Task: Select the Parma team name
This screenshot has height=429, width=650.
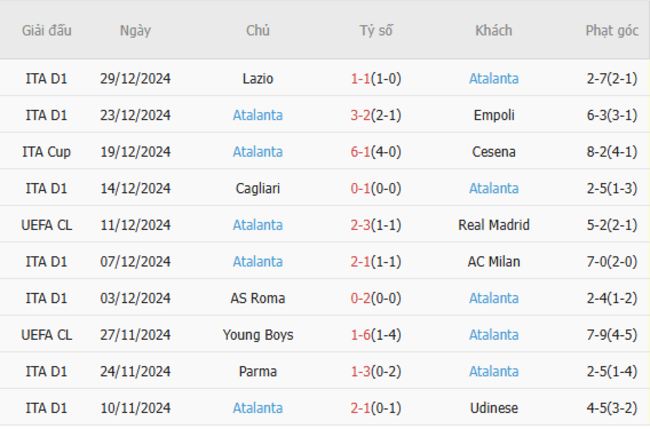Action: click(x=257, y=371)
